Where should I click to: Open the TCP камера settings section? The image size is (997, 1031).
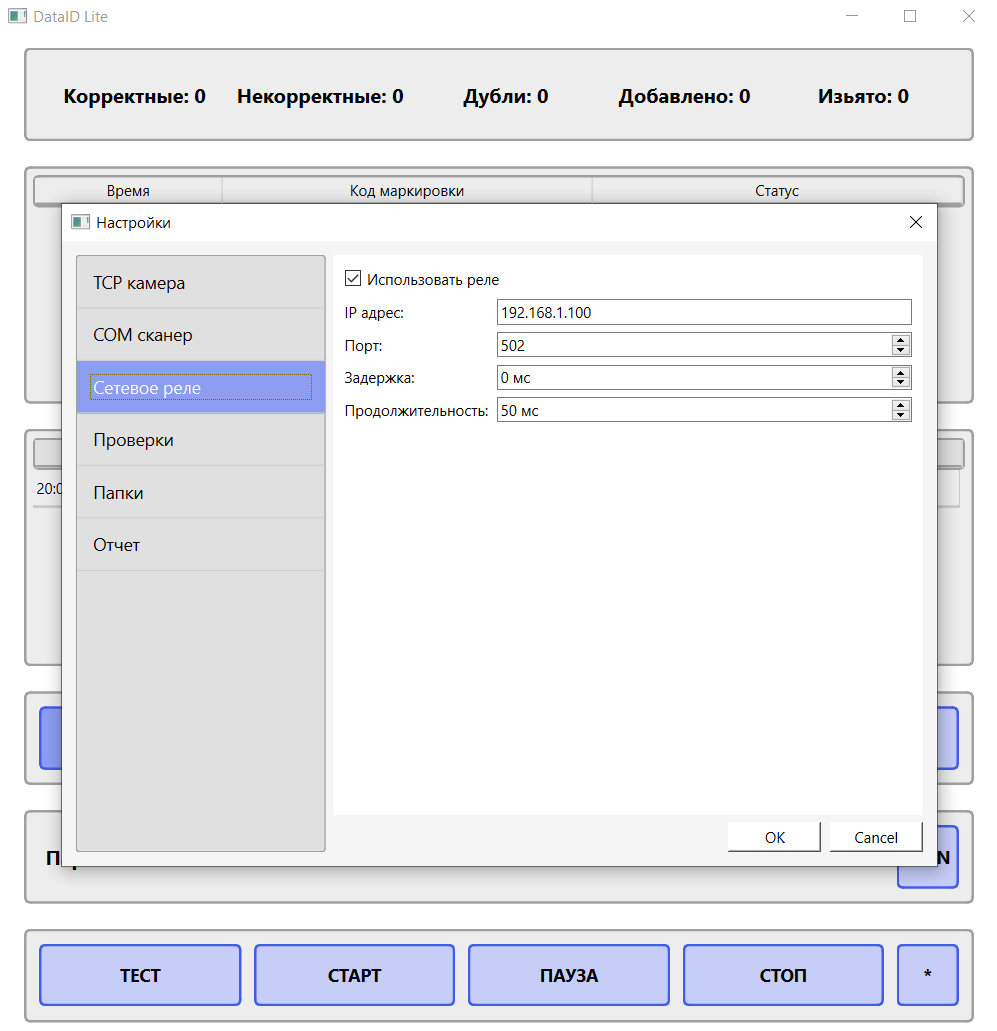coord(200,283)
